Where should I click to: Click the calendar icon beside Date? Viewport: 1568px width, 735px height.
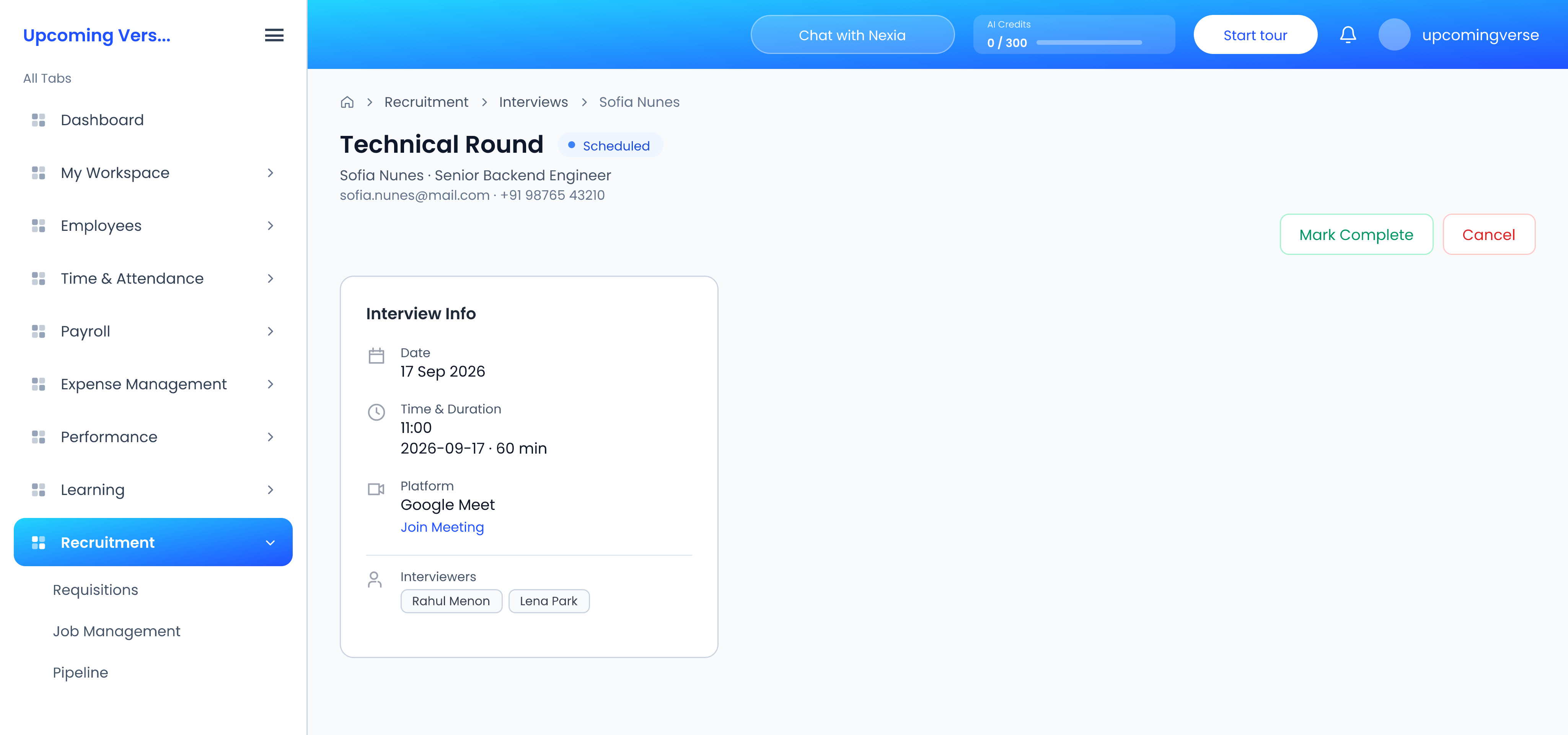pyautogui.click(x=376, y=356)
